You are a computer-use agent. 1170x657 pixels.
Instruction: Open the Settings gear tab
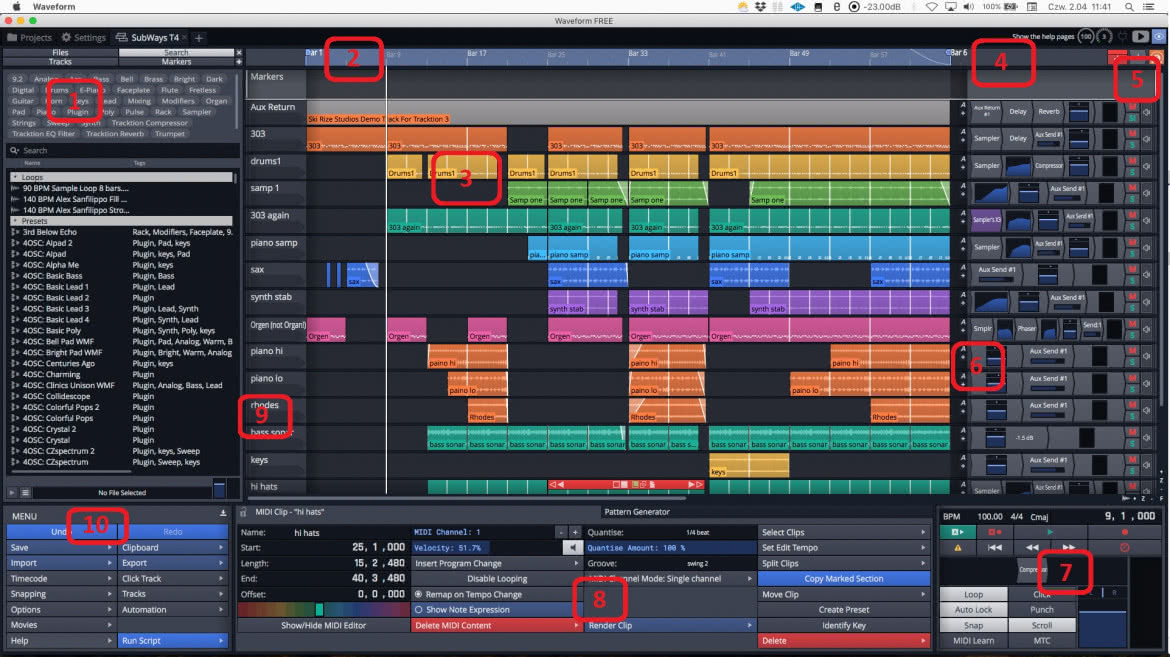coord(83,37)
